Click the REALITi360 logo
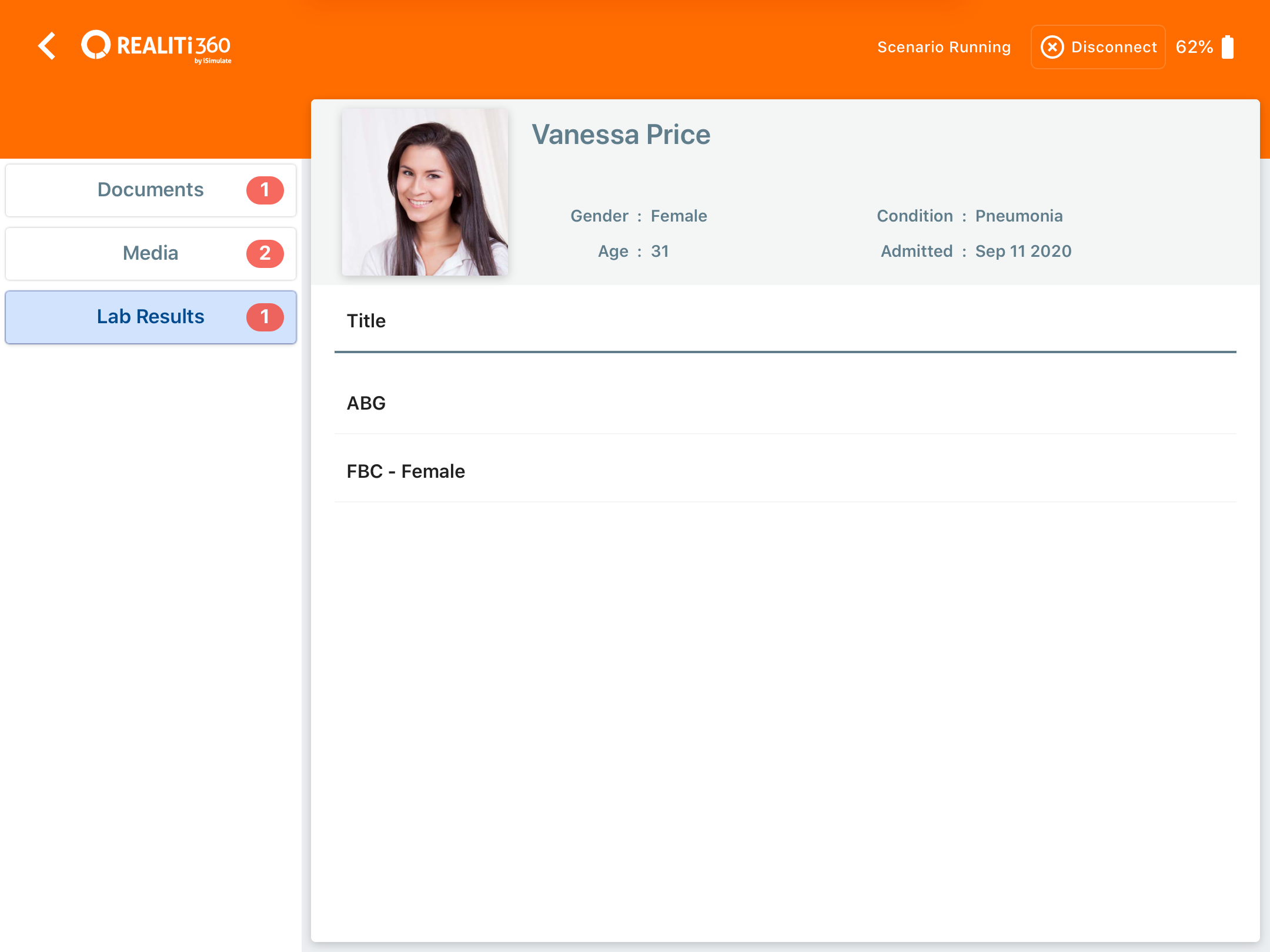Viewport: 1270px width, 952px height. click(156, 46)
